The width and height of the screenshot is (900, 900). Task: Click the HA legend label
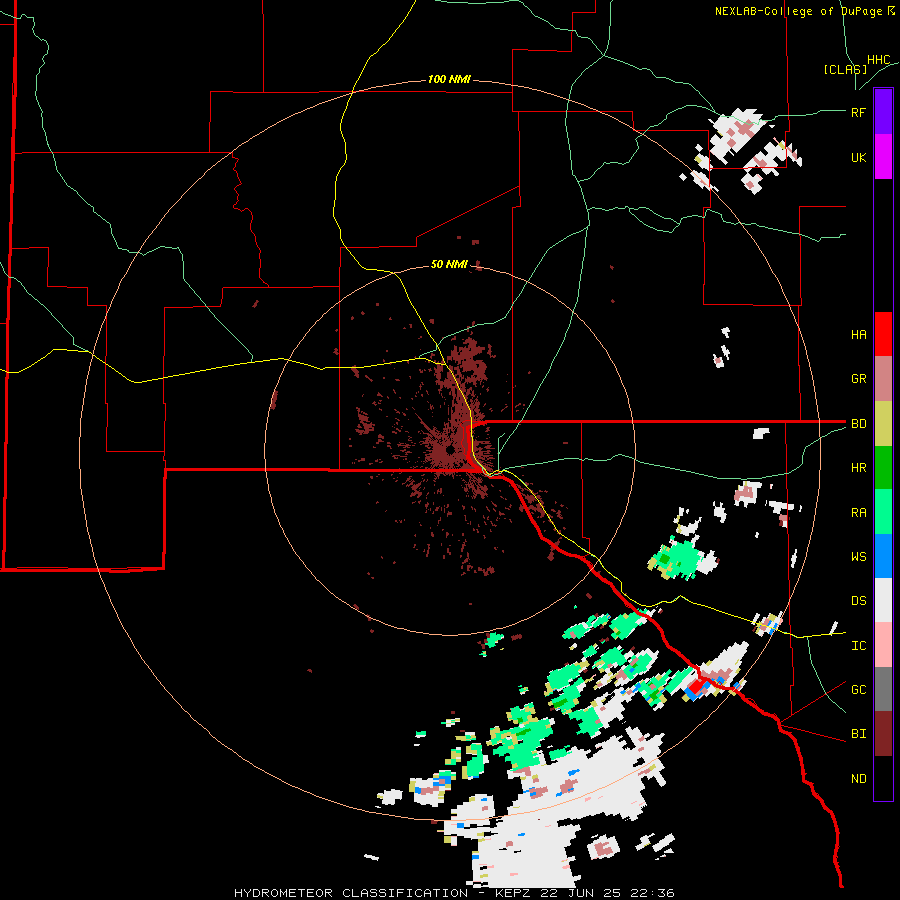858,335
